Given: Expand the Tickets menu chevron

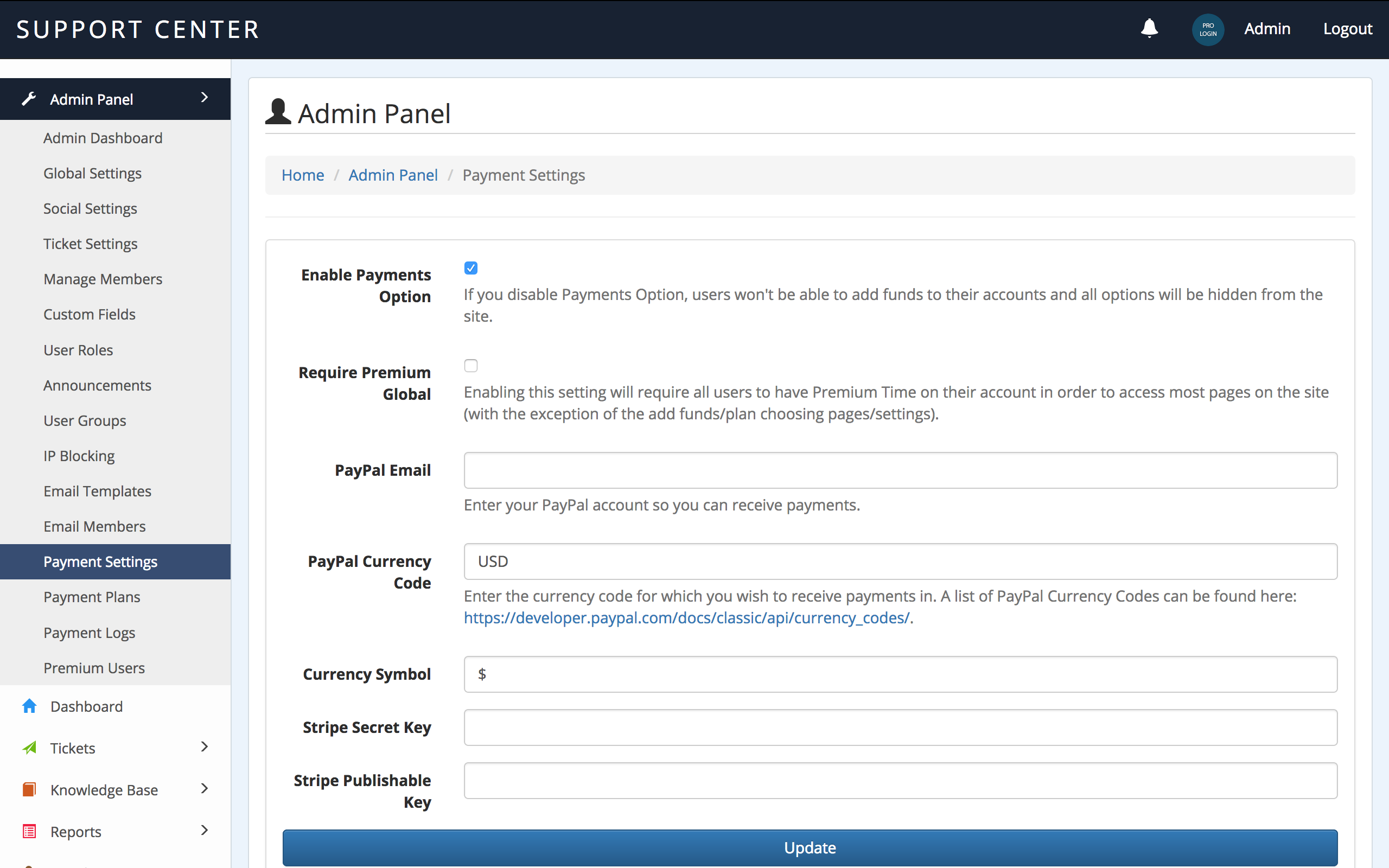Looking at the screenshot, I should pos(205,747).
